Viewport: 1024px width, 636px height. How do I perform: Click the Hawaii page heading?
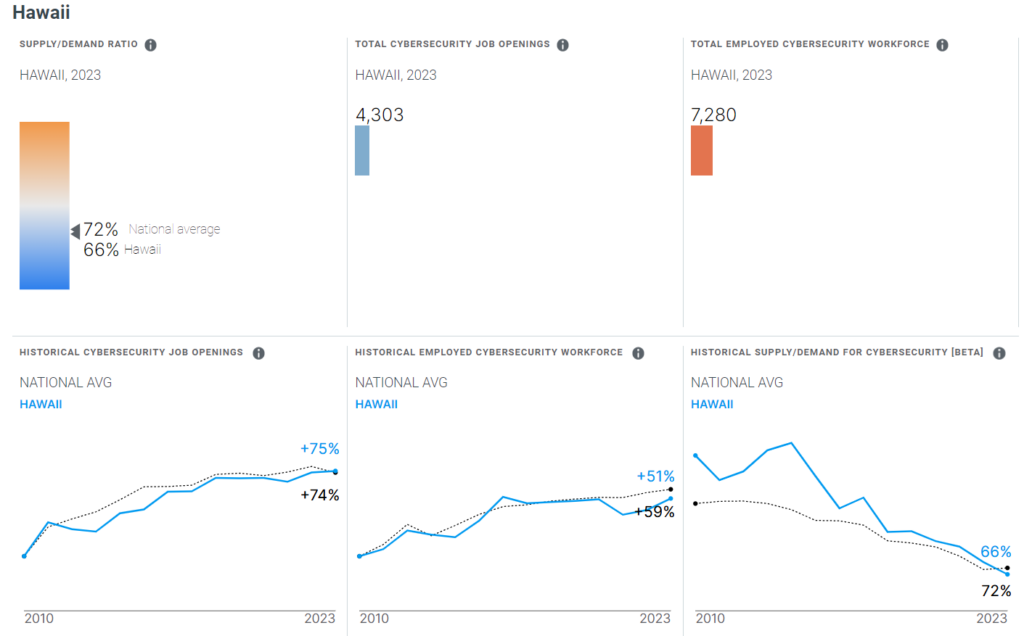[41, 13]
